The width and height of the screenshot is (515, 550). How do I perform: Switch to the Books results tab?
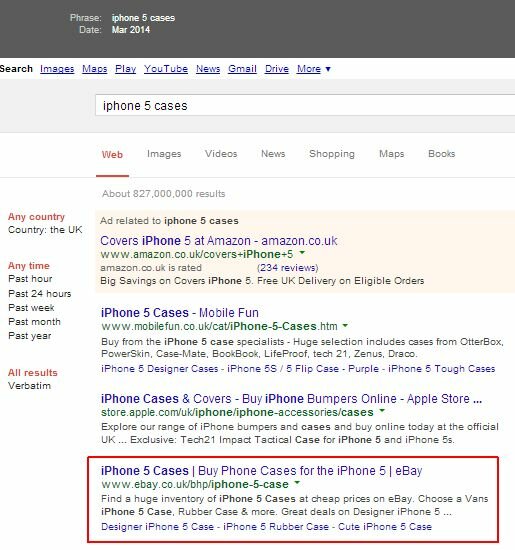click(x=442, y=154)
